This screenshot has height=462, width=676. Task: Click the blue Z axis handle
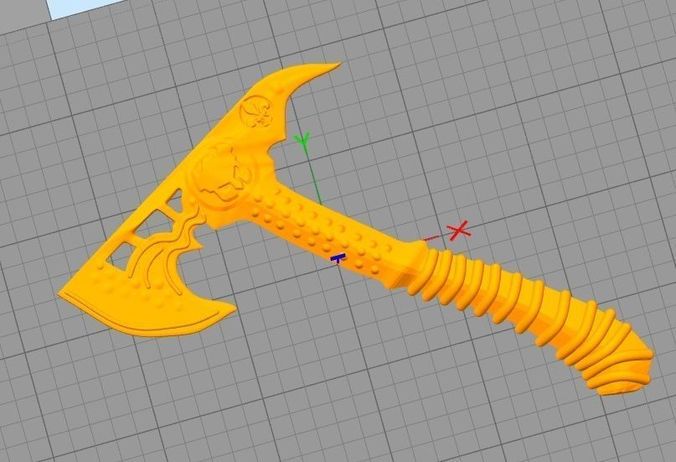click(x=338, y=259)
